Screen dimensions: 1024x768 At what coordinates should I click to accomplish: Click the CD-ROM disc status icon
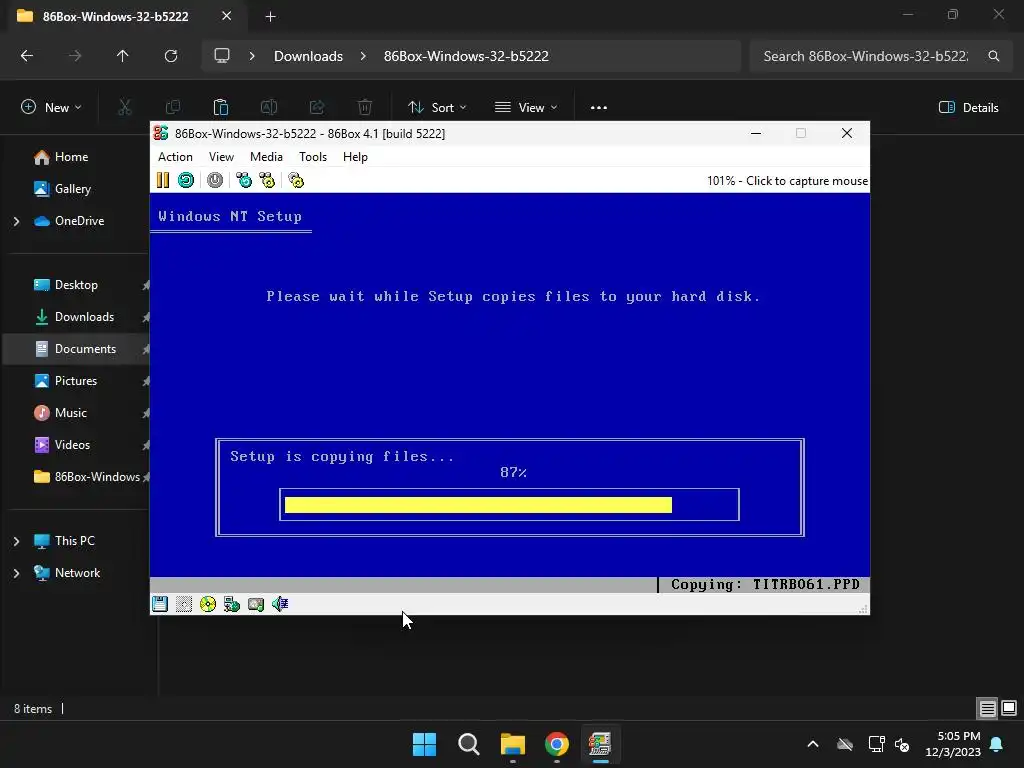[208, 604]
